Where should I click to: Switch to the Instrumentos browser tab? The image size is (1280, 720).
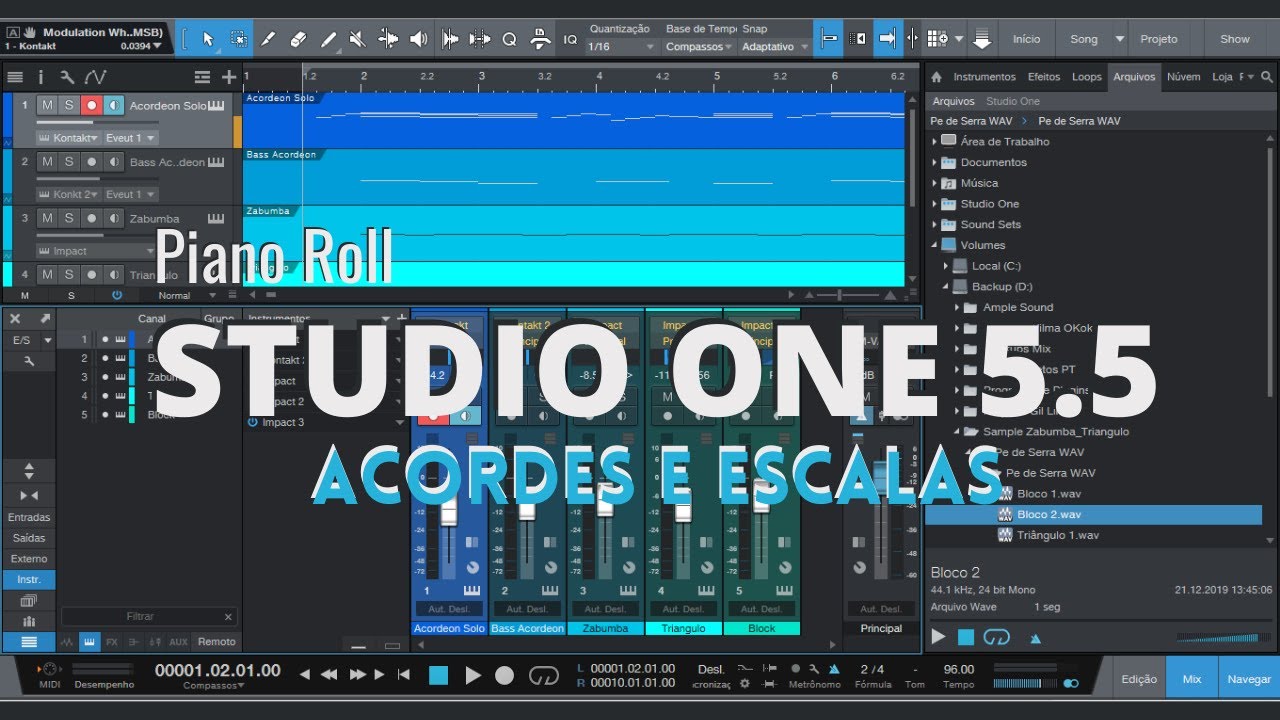tap(984, 77)
